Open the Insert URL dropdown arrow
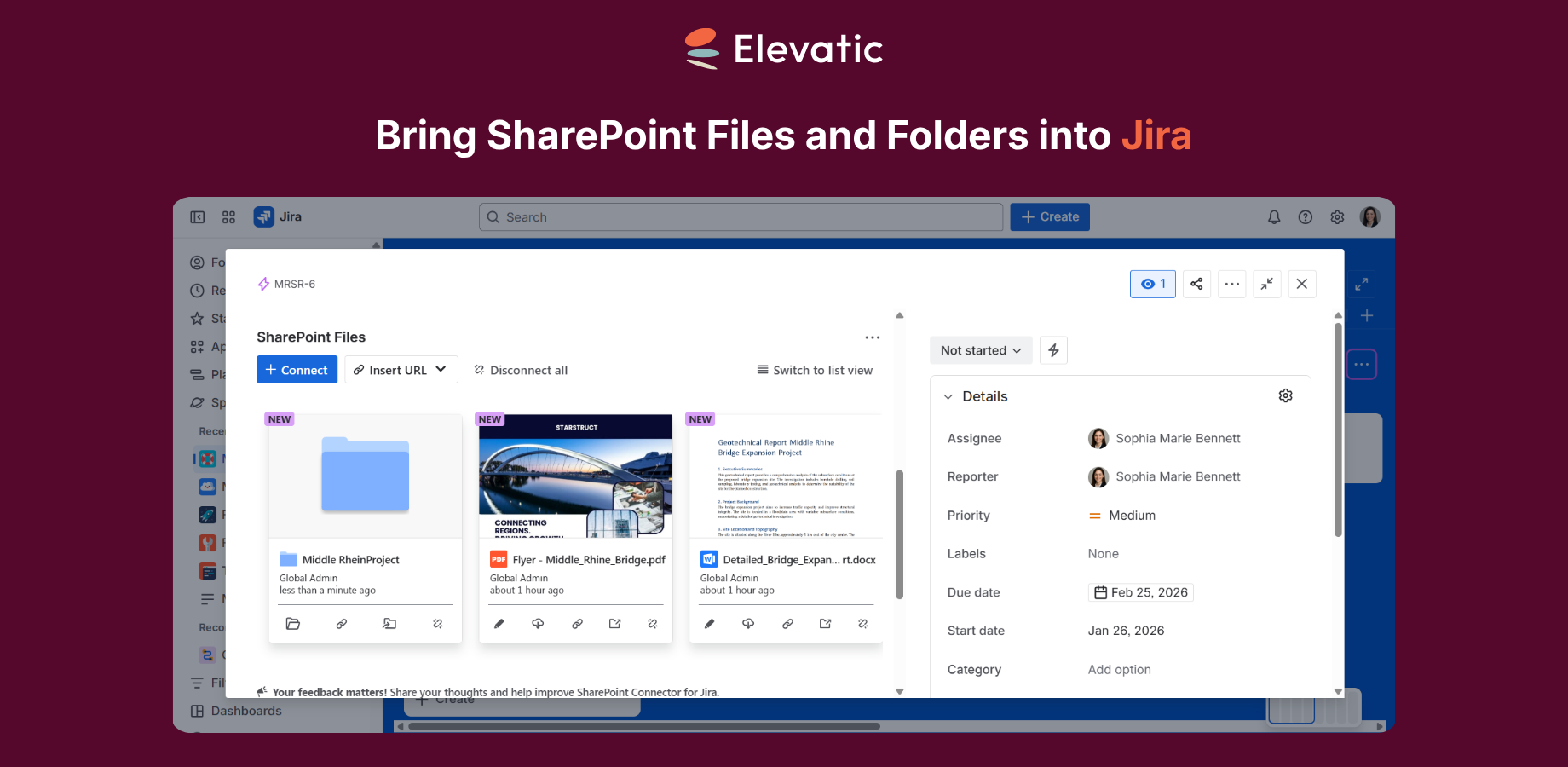Screen dimensions: 1568x767 click(x=441, y=369)
